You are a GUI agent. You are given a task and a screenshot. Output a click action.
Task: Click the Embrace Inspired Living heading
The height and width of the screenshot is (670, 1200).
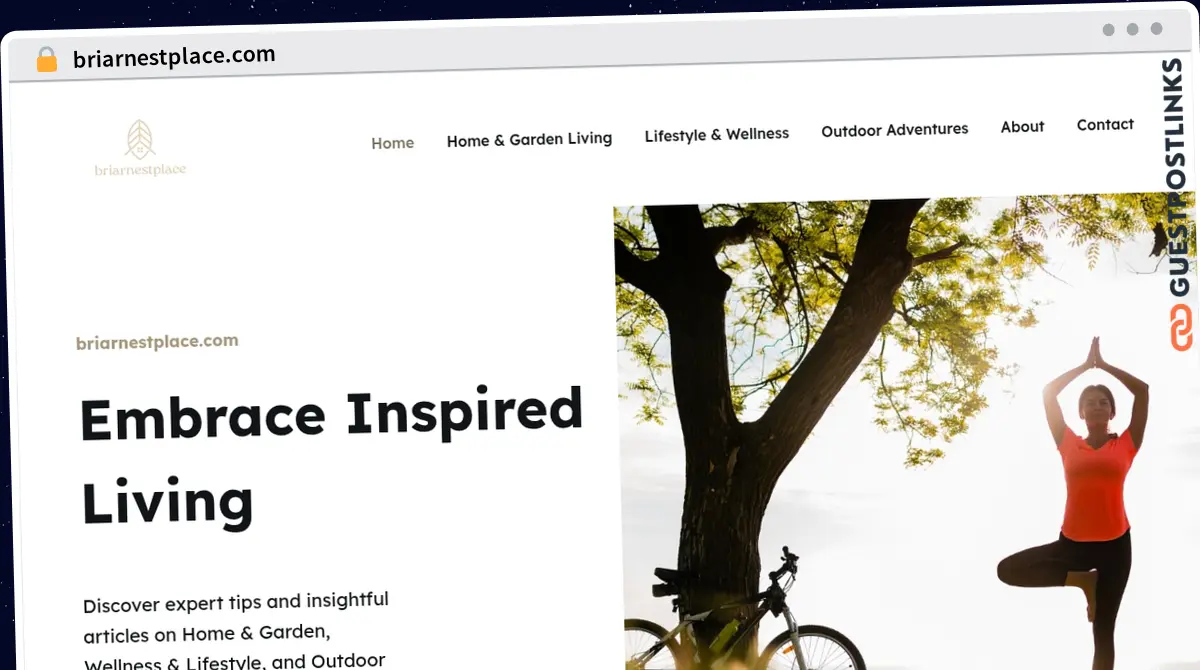coord(331,457)
